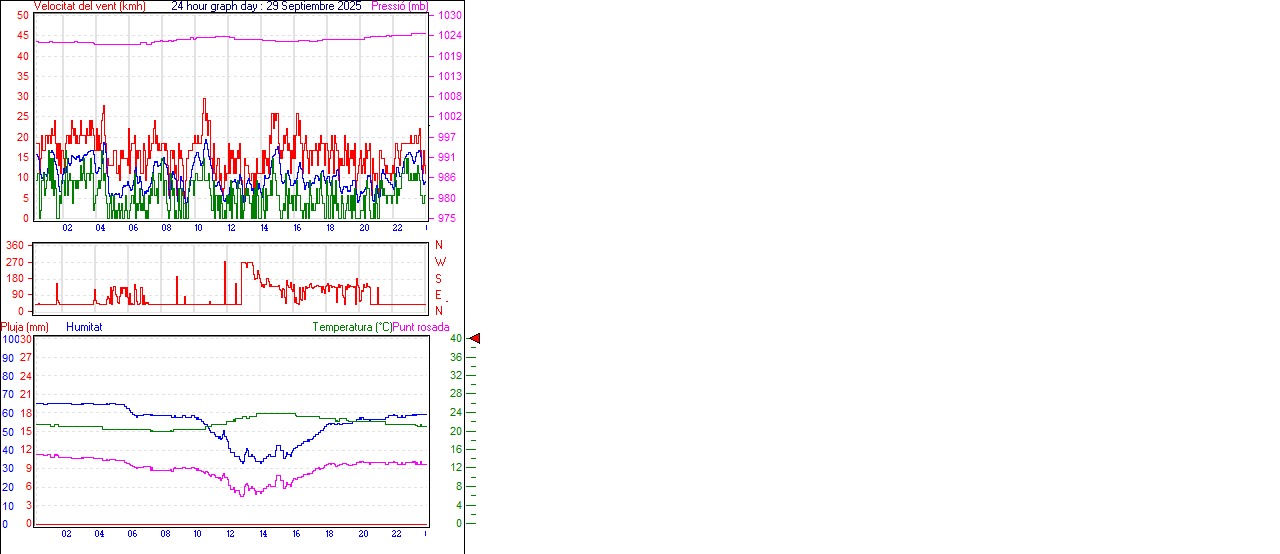Click the red arrow marker beside temperature axis
The width and height of the screenshot is (1280, 554).
point(475,339)
